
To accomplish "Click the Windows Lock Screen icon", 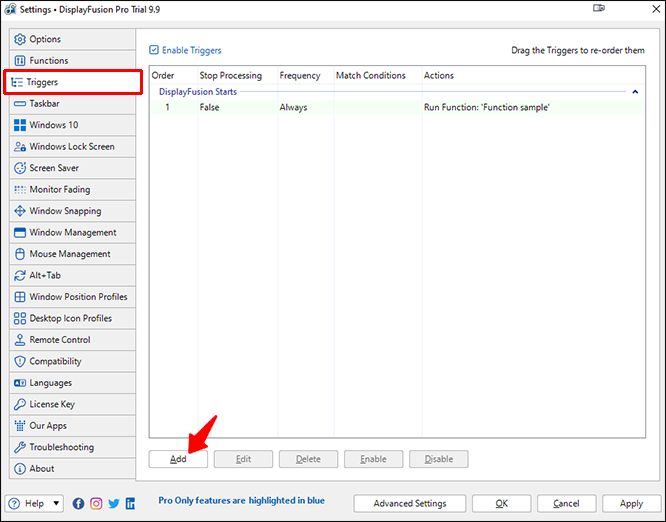I will 20,147.
